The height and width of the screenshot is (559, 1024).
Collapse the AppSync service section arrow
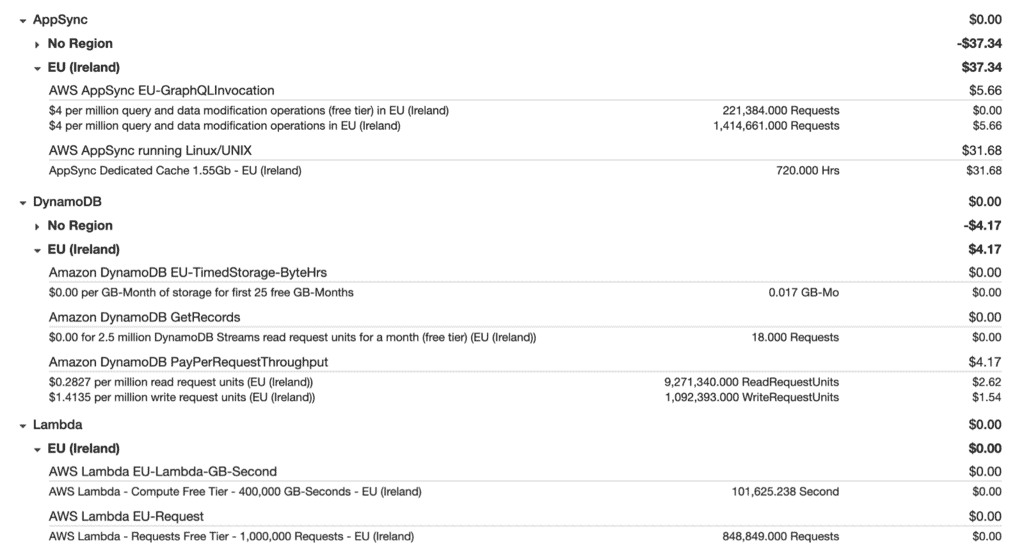pyautogui.click(x=22, y=20)
